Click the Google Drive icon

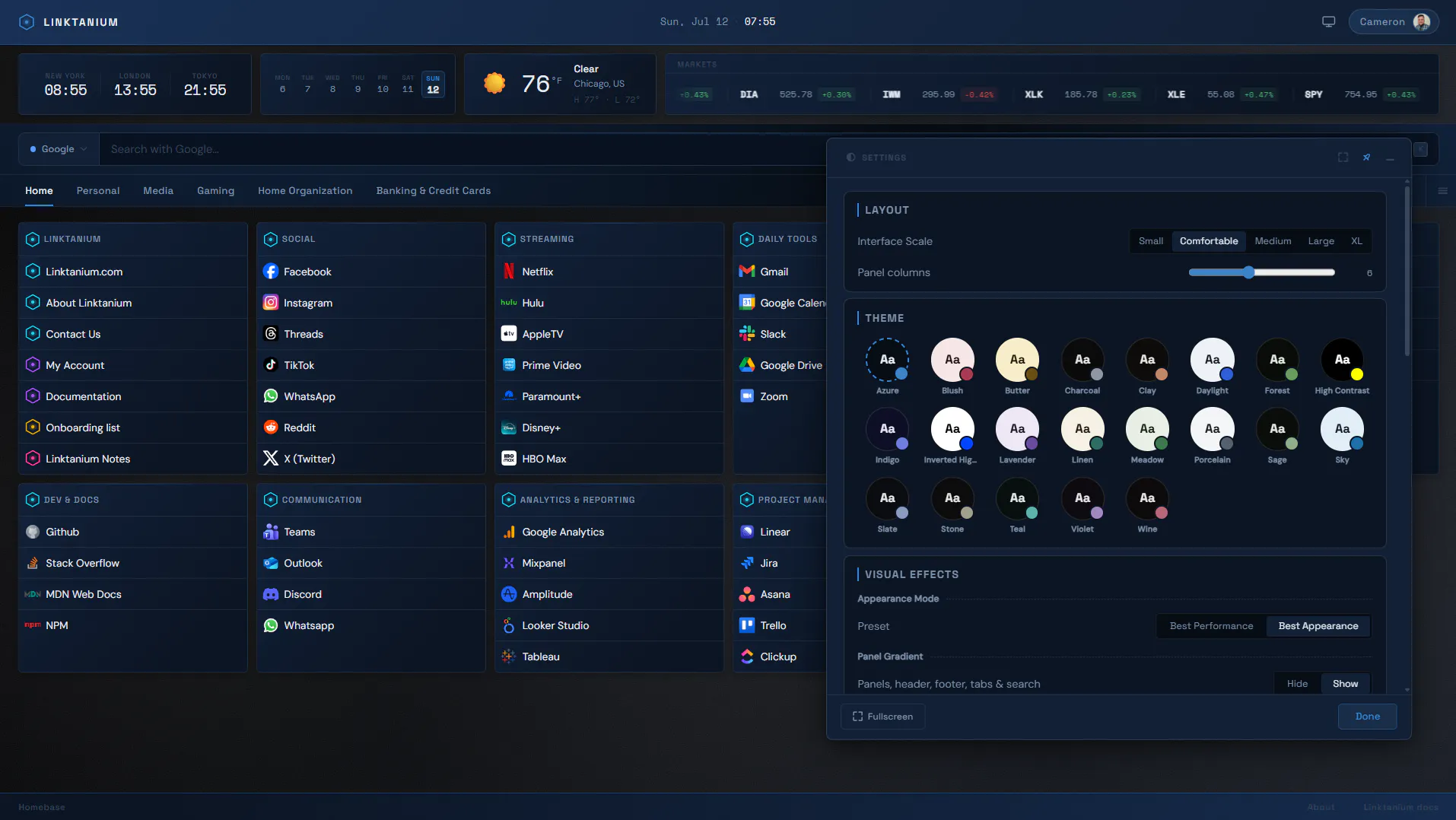(747, 365)
